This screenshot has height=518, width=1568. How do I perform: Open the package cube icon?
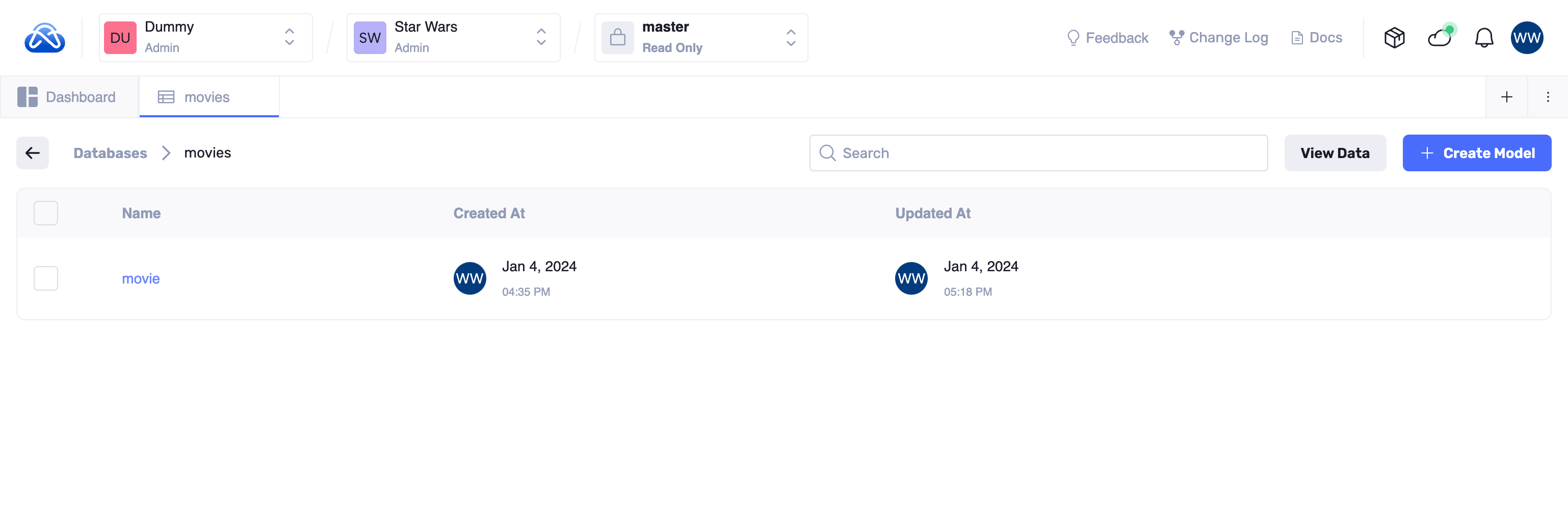(x=1394, y=38)
